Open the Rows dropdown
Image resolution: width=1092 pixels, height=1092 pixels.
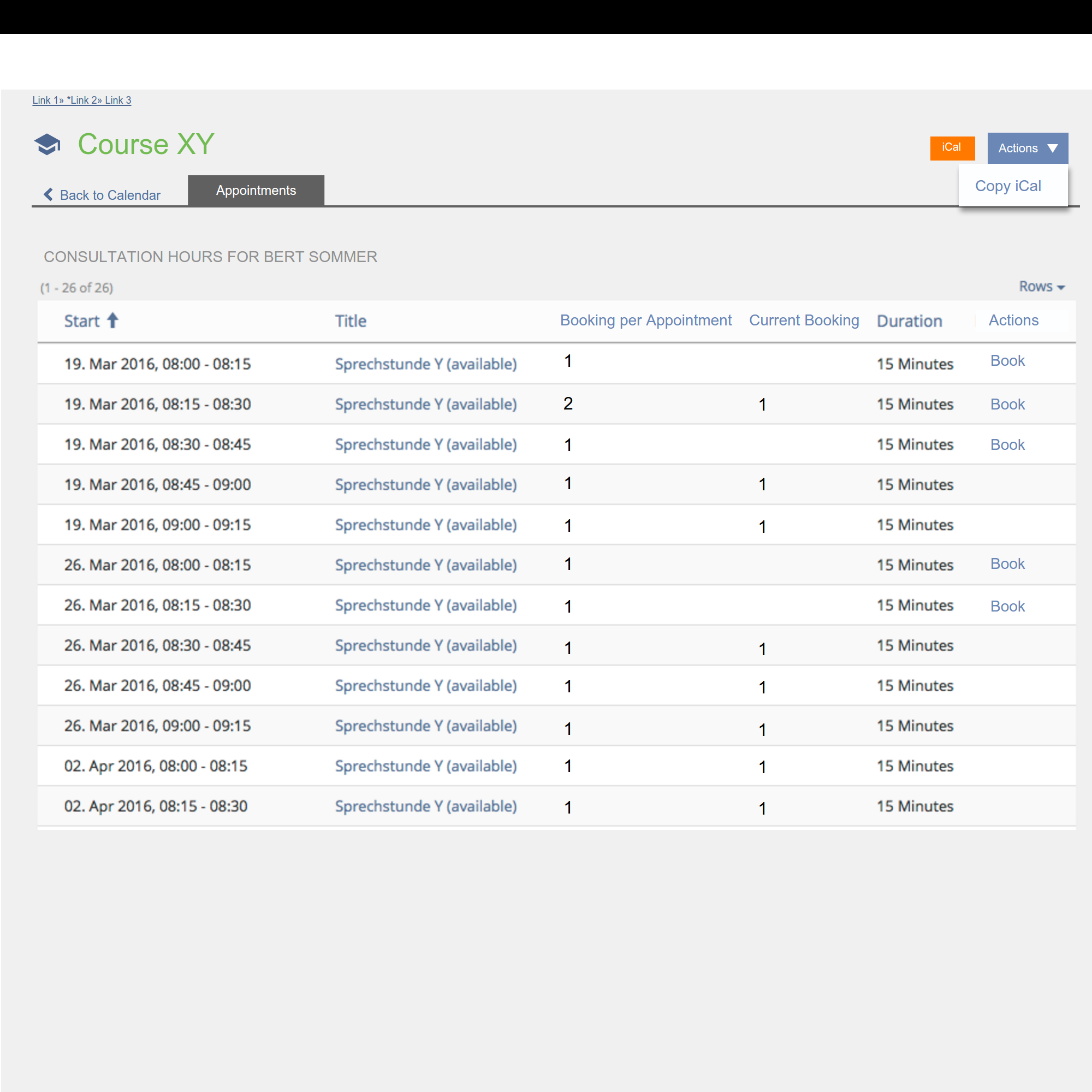tap(1041, 287)
